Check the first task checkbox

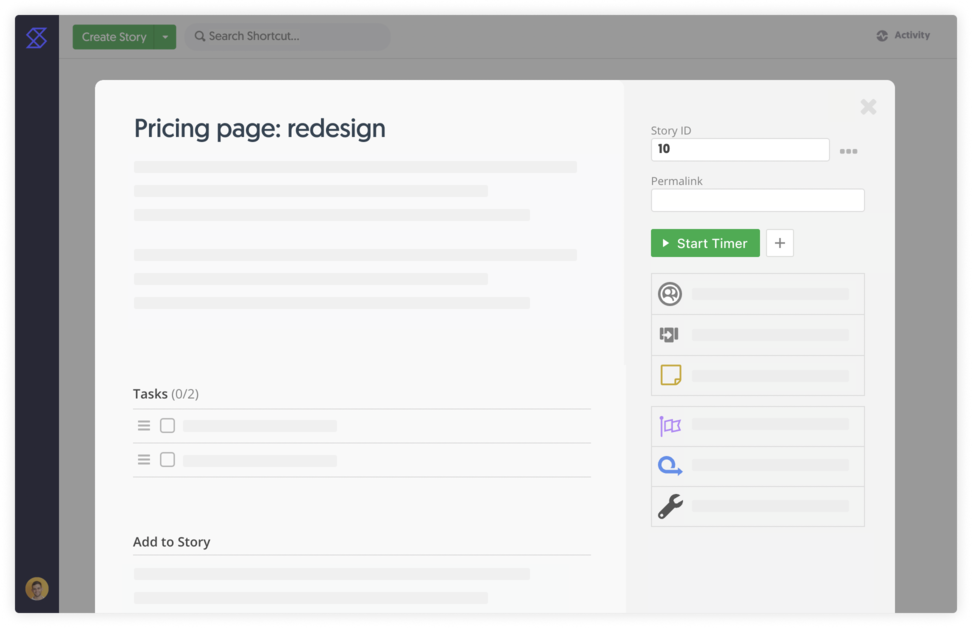(x=167, y=426)
